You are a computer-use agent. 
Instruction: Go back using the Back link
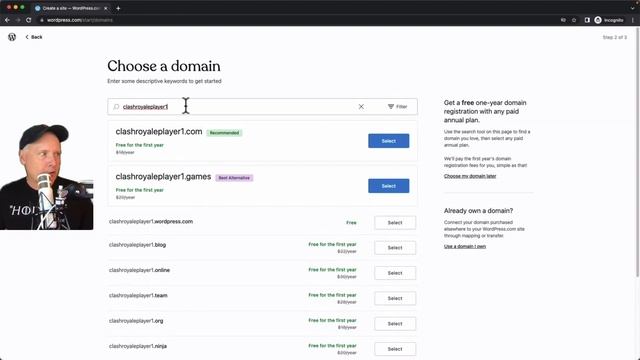coord(34,37)
